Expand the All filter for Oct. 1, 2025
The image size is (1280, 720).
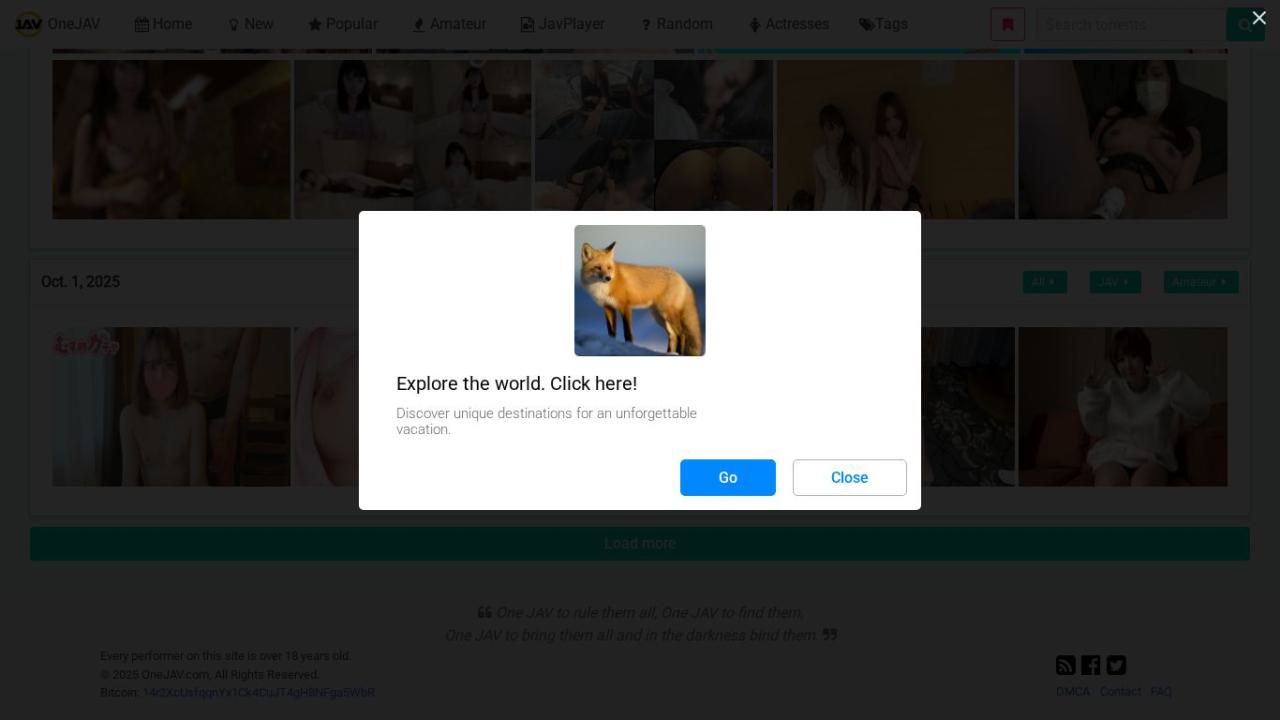click(1044, 282)
